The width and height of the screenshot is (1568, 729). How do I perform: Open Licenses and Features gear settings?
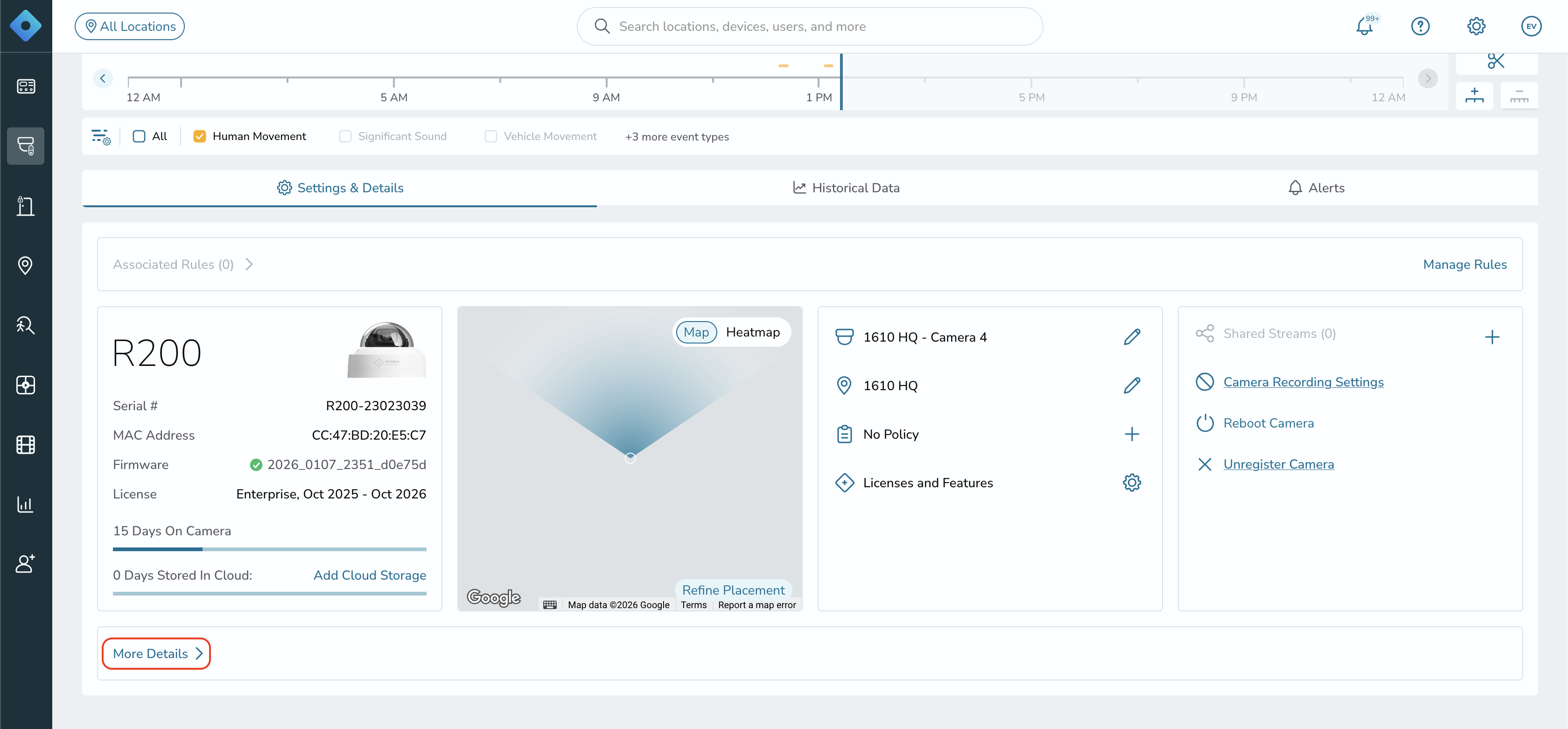(1132, 483)
